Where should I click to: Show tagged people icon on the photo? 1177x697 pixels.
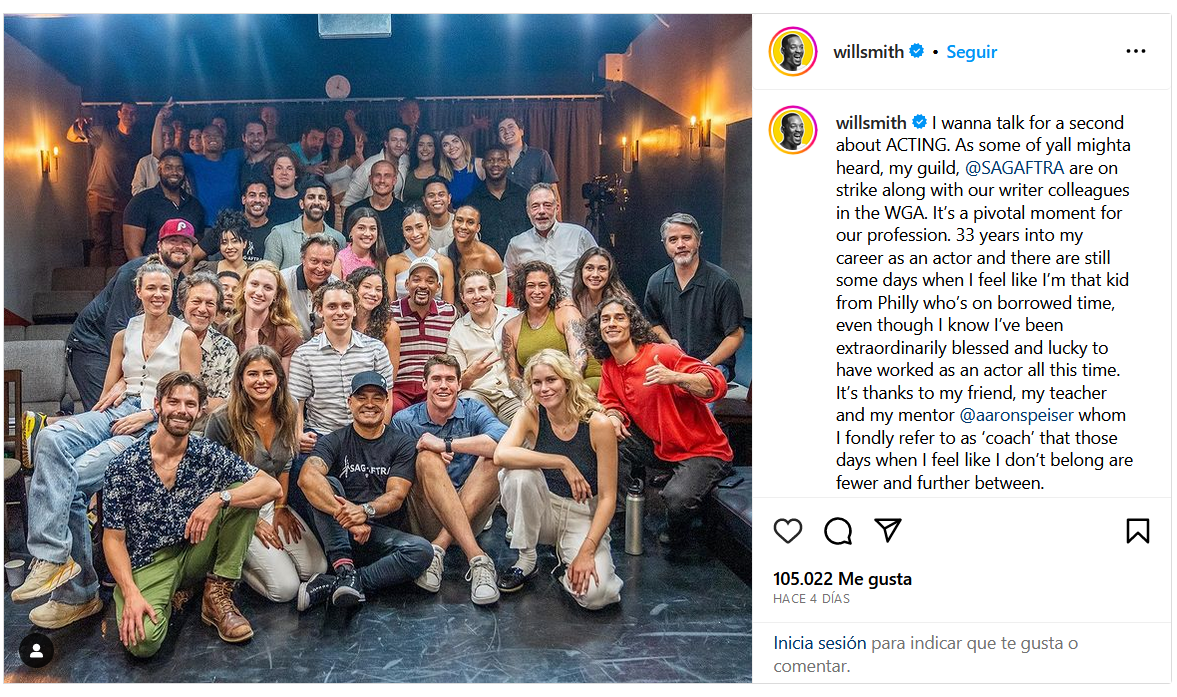(x=36, y=650)
